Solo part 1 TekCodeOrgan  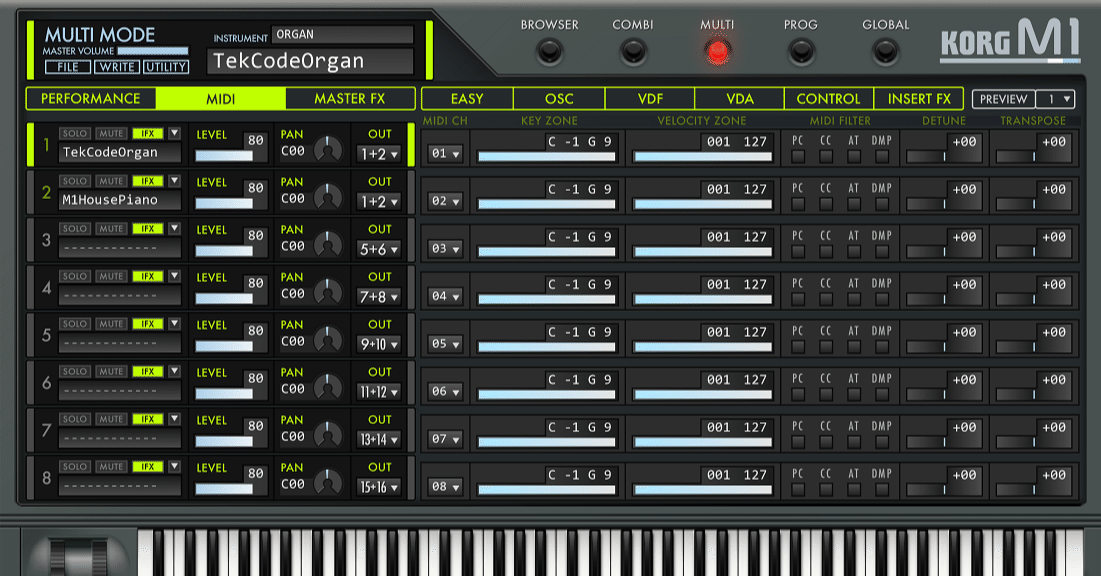tap(74, 133)
